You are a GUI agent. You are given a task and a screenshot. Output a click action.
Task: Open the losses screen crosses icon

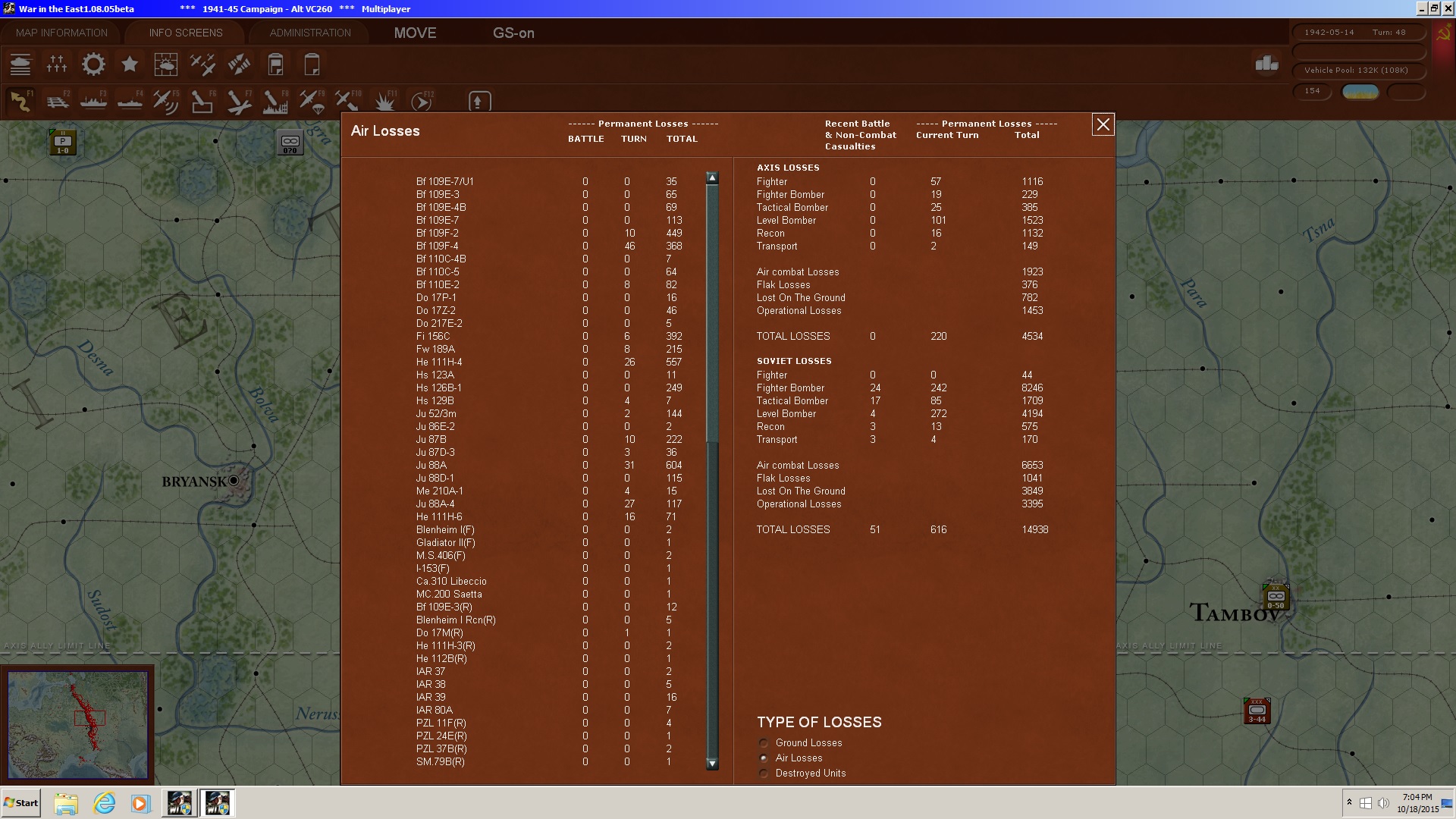click(x=57, y=64)
